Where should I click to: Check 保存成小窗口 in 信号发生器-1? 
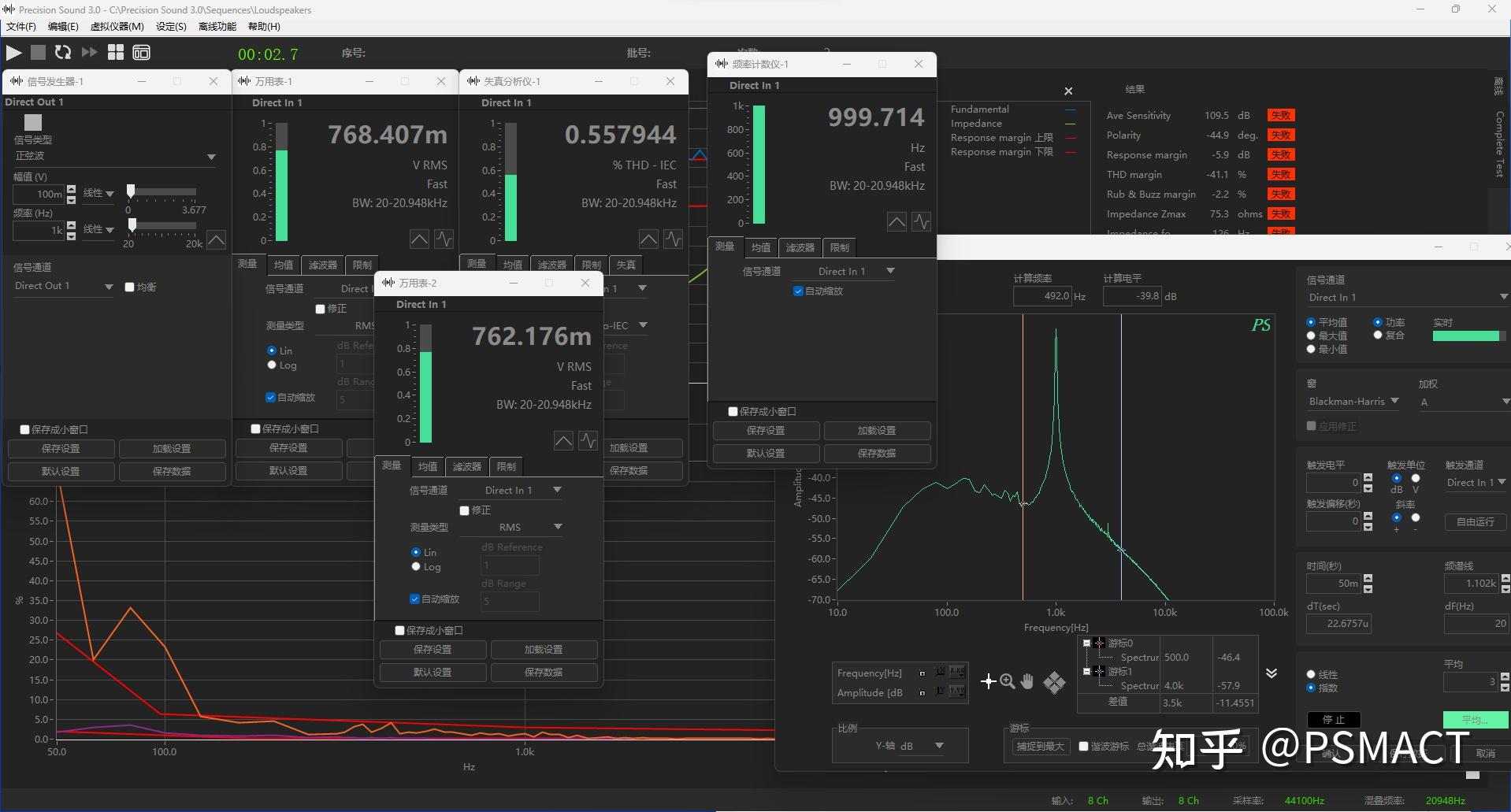[25, 430]
